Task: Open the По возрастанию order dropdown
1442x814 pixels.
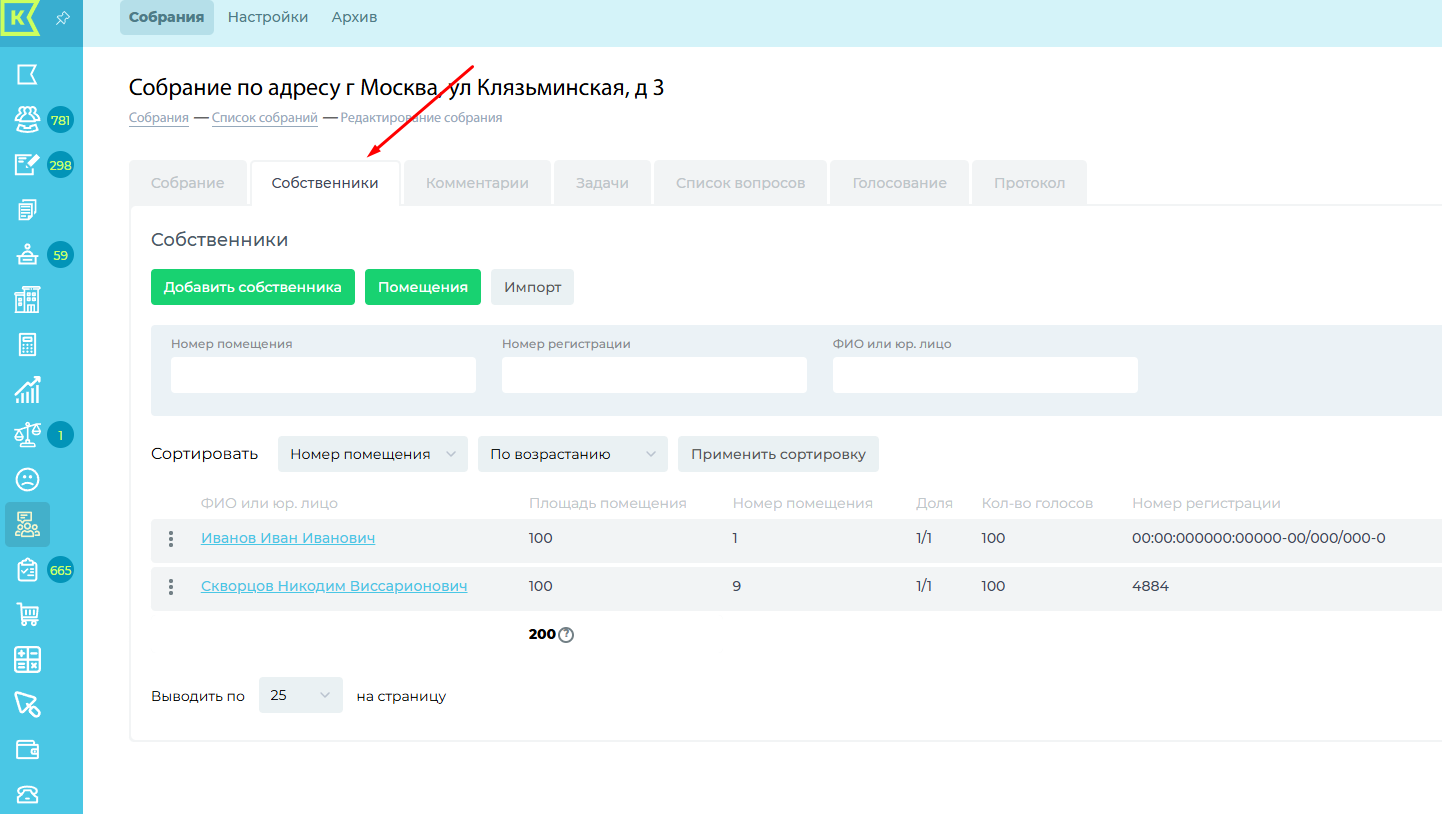Action: click(572, 454)
